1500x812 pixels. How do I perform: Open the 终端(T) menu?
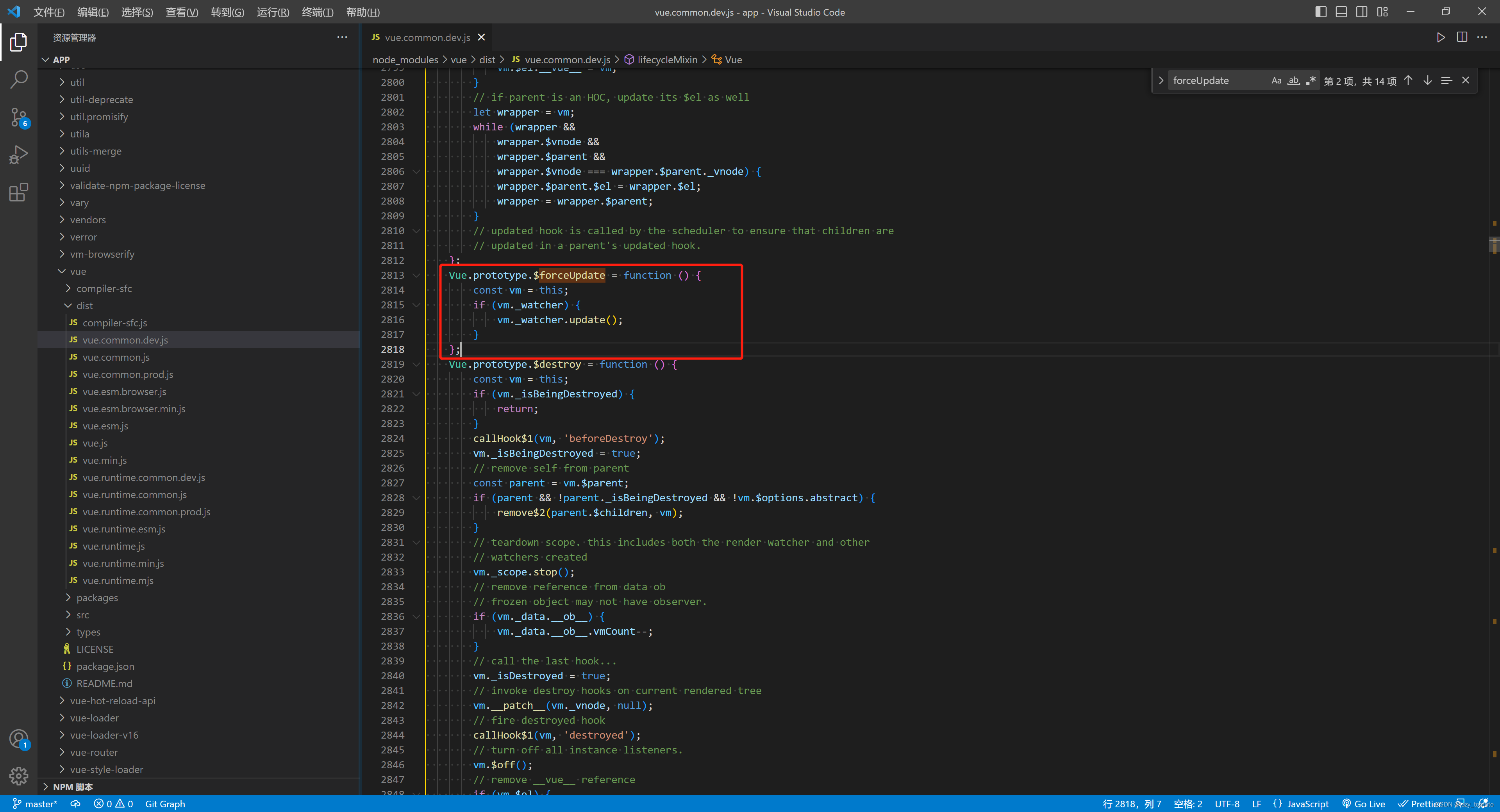pos(317,12)
